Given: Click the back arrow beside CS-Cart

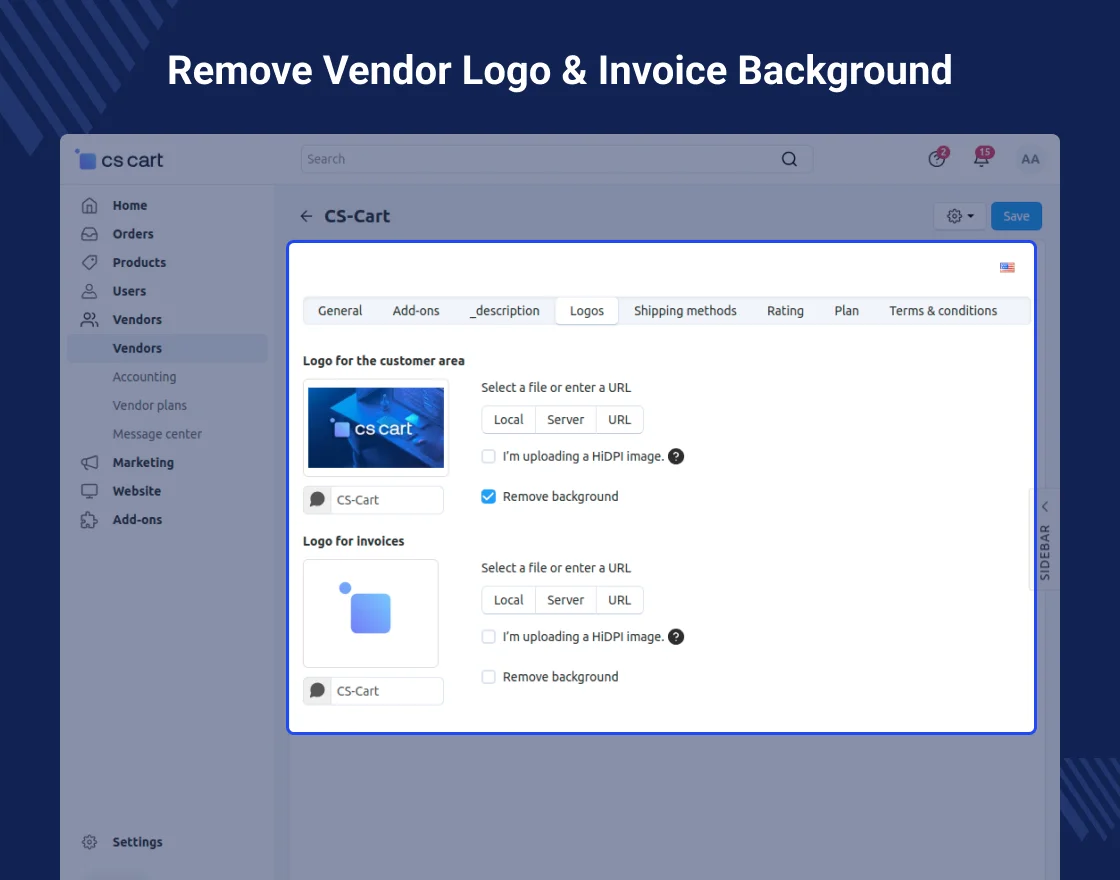Looking at the screenshot, I should [x=306, y=216].
